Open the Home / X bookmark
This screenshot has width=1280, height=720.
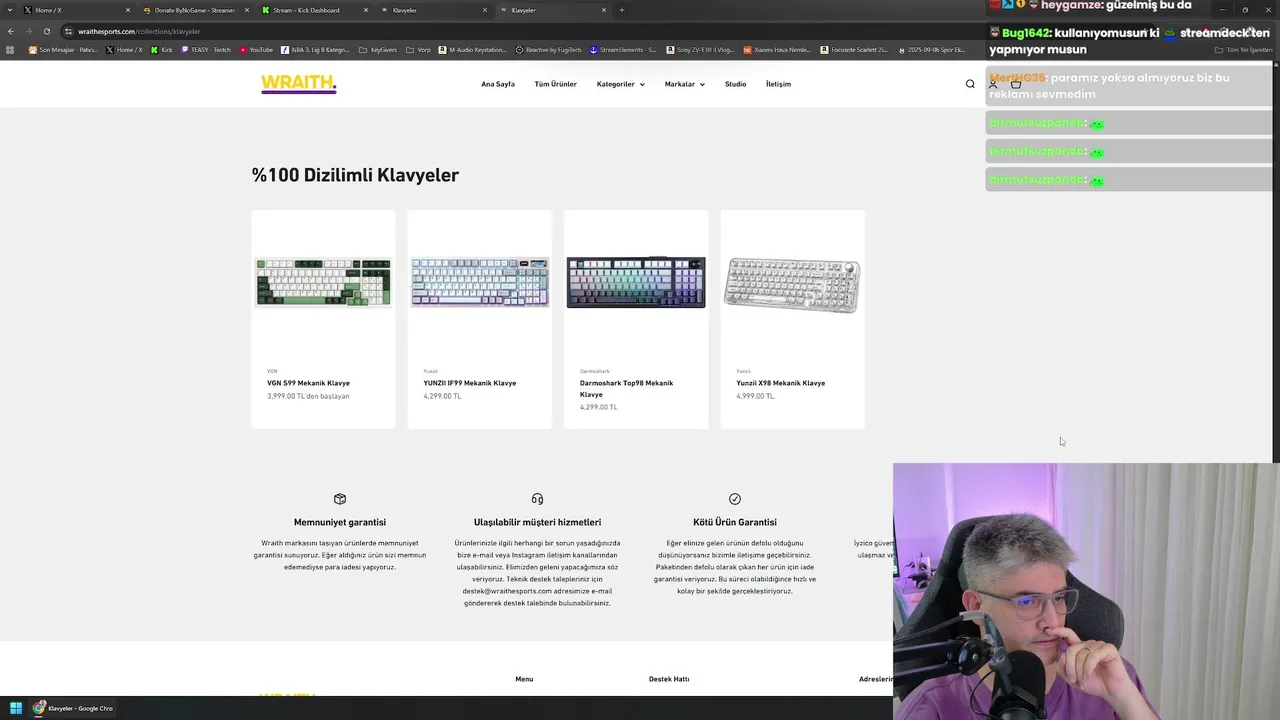pyautogui.click(x=124, y=49)
